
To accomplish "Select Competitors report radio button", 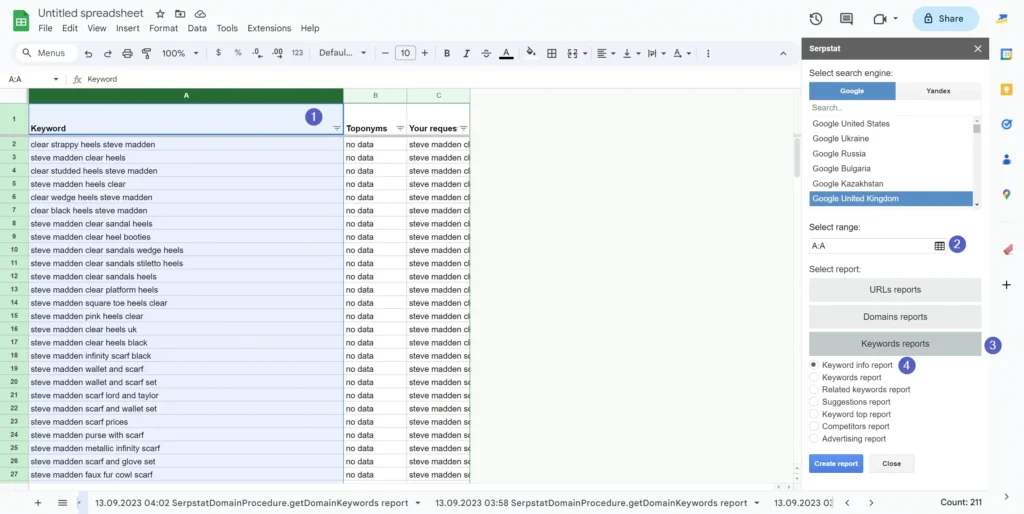I will point(814,426).
